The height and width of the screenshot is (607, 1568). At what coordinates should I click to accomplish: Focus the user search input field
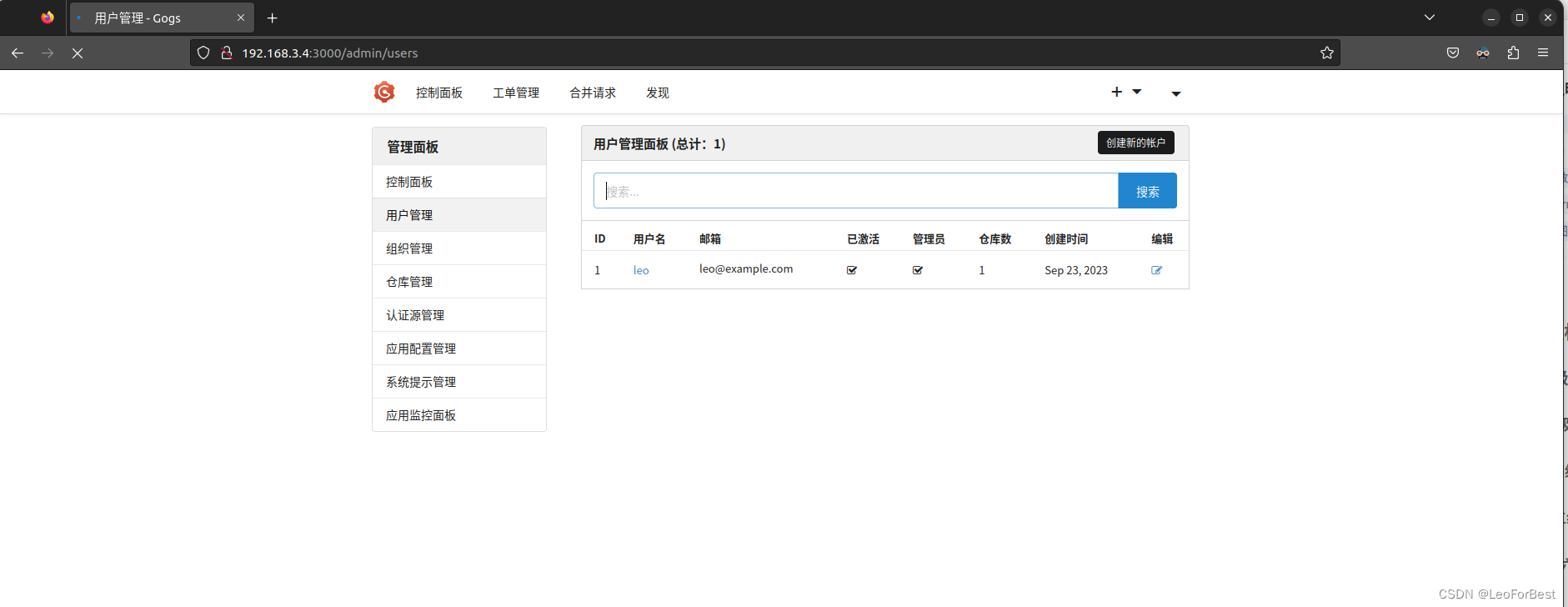[x=855, y=191]
